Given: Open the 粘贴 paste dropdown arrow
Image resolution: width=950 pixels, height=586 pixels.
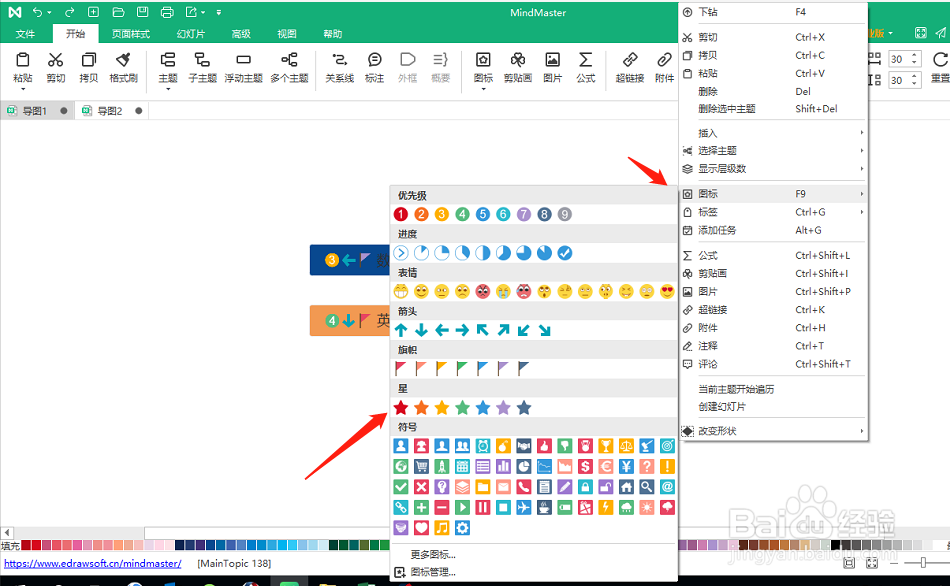Looking at the screenshot, I should [23, 89].
